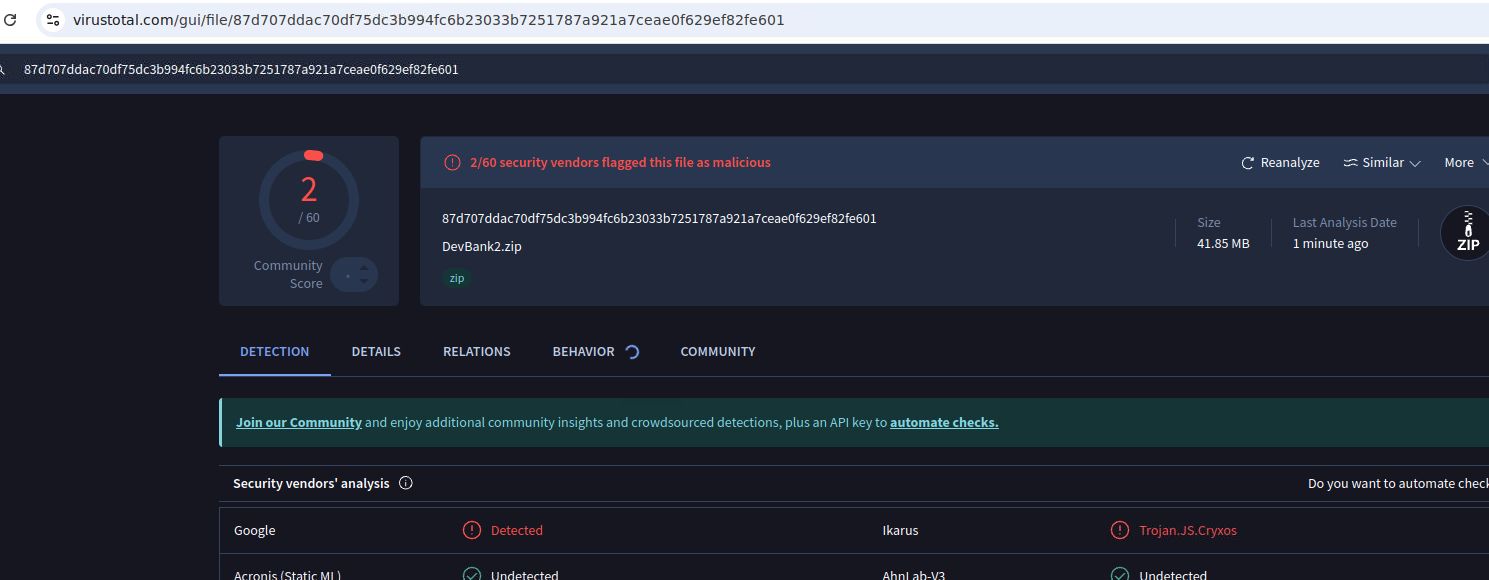Switch to the DETECTION tab

coord(275,351)
